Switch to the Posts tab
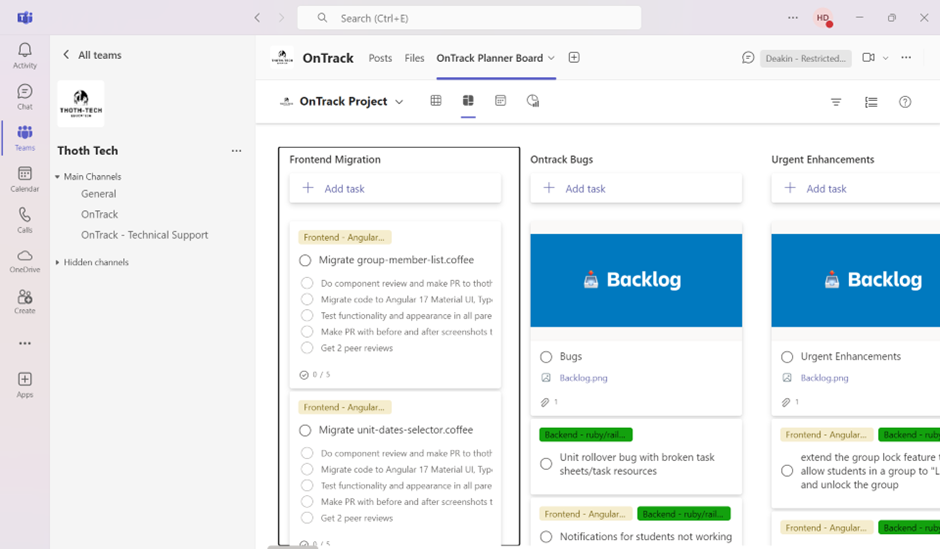 tap(380, 58)
